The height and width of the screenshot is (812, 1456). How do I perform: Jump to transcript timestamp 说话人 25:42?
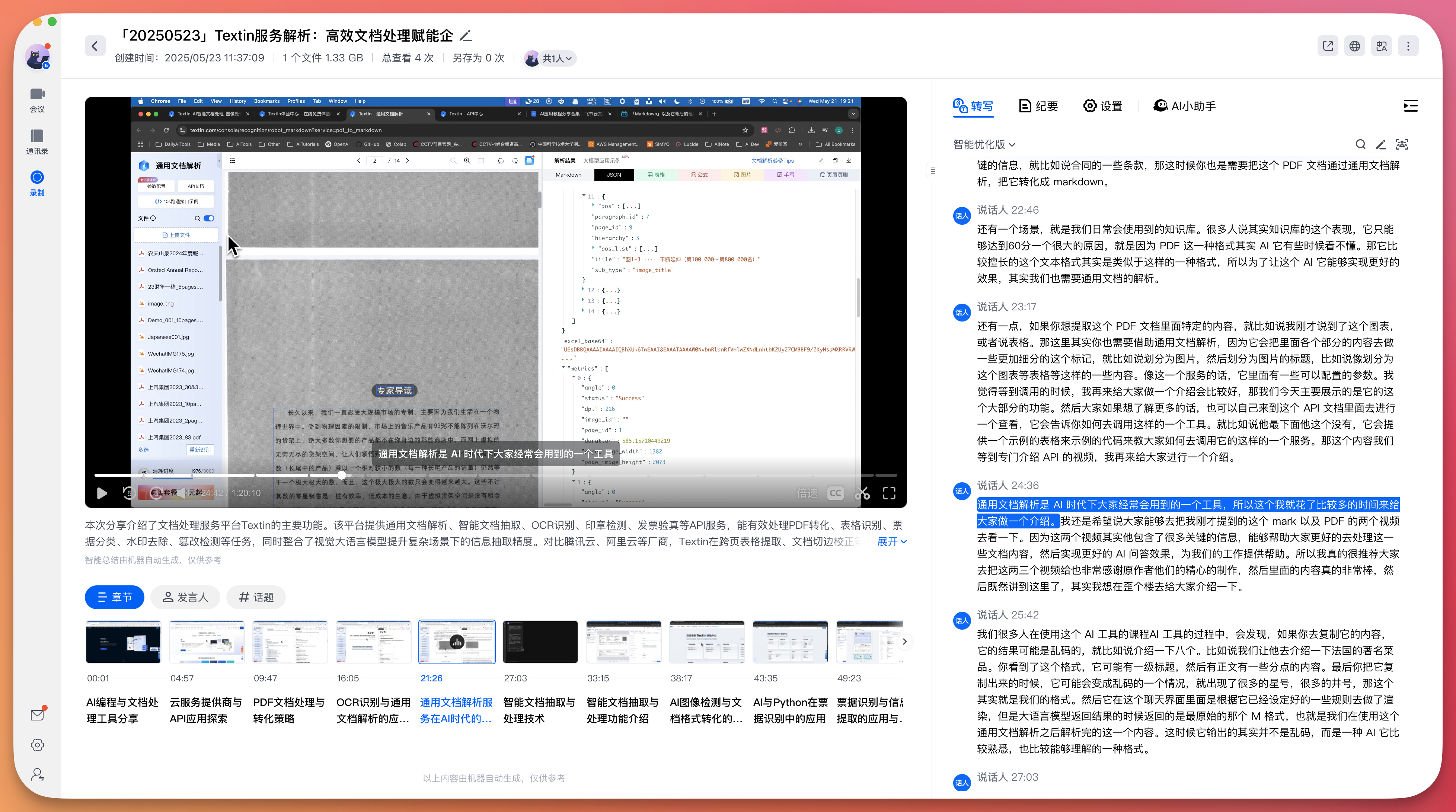click(x=1008, y=615)
